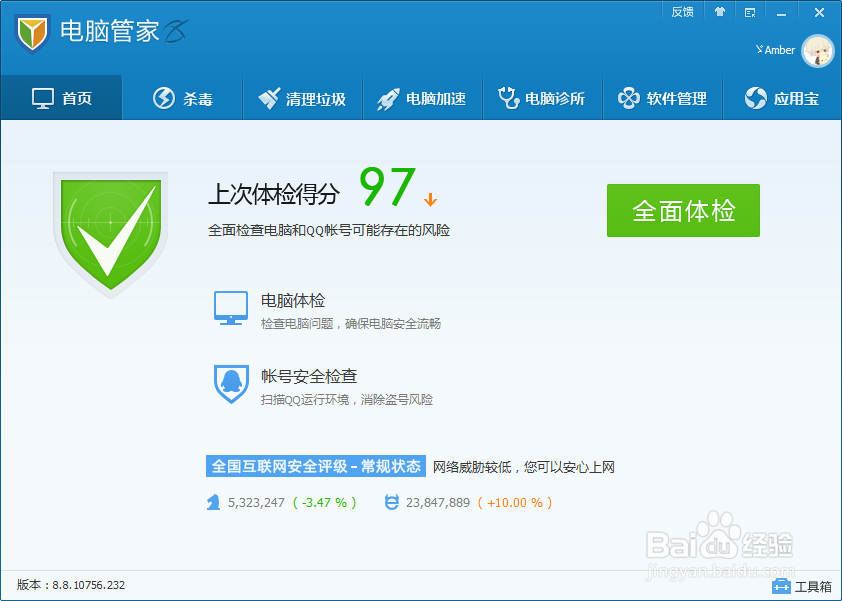Click the 工具箱 toolbox briefcase icon
842x601 pixels.
(781, 586)
